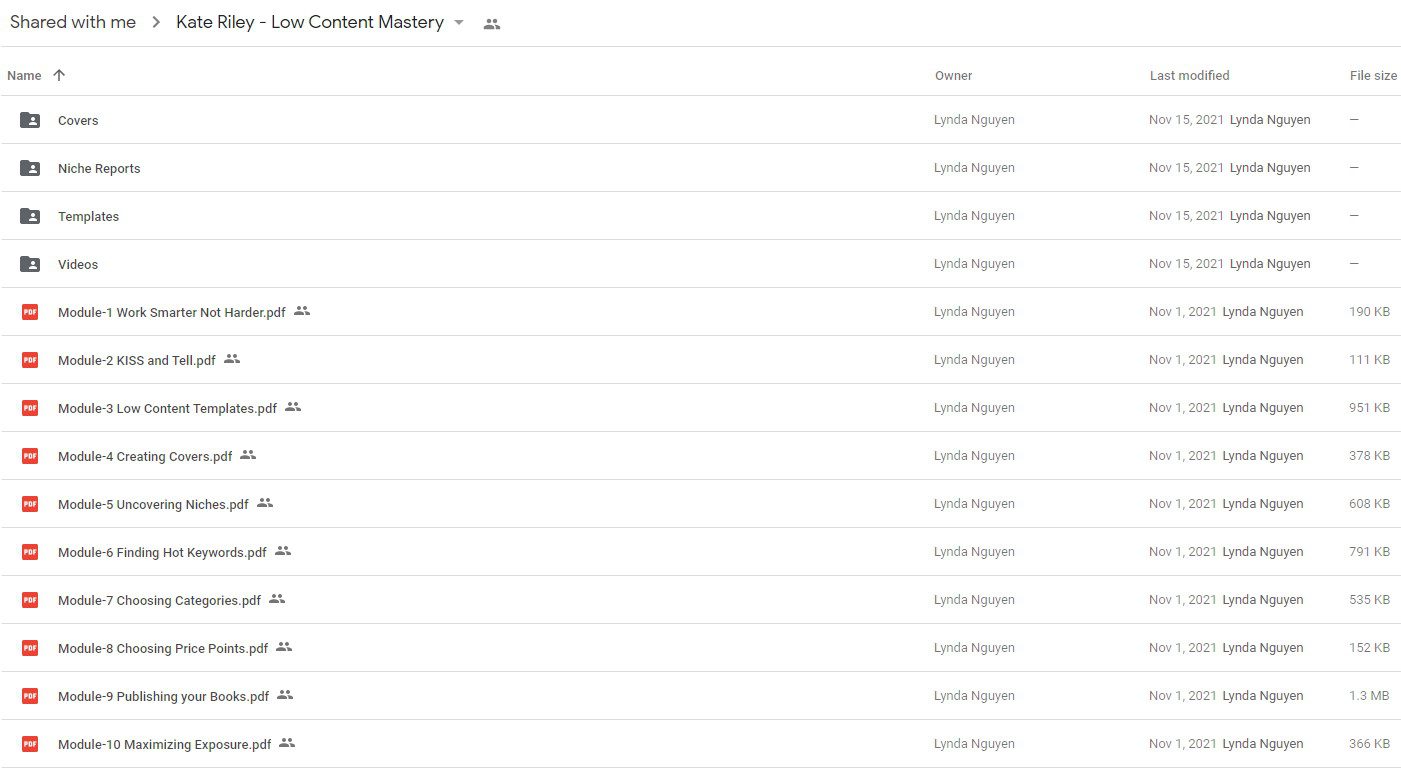This screenshot has width=1401, height=773.
Task: Click shared-people icon beside Module-4 Creating Covers
Action: pos(248,455)
